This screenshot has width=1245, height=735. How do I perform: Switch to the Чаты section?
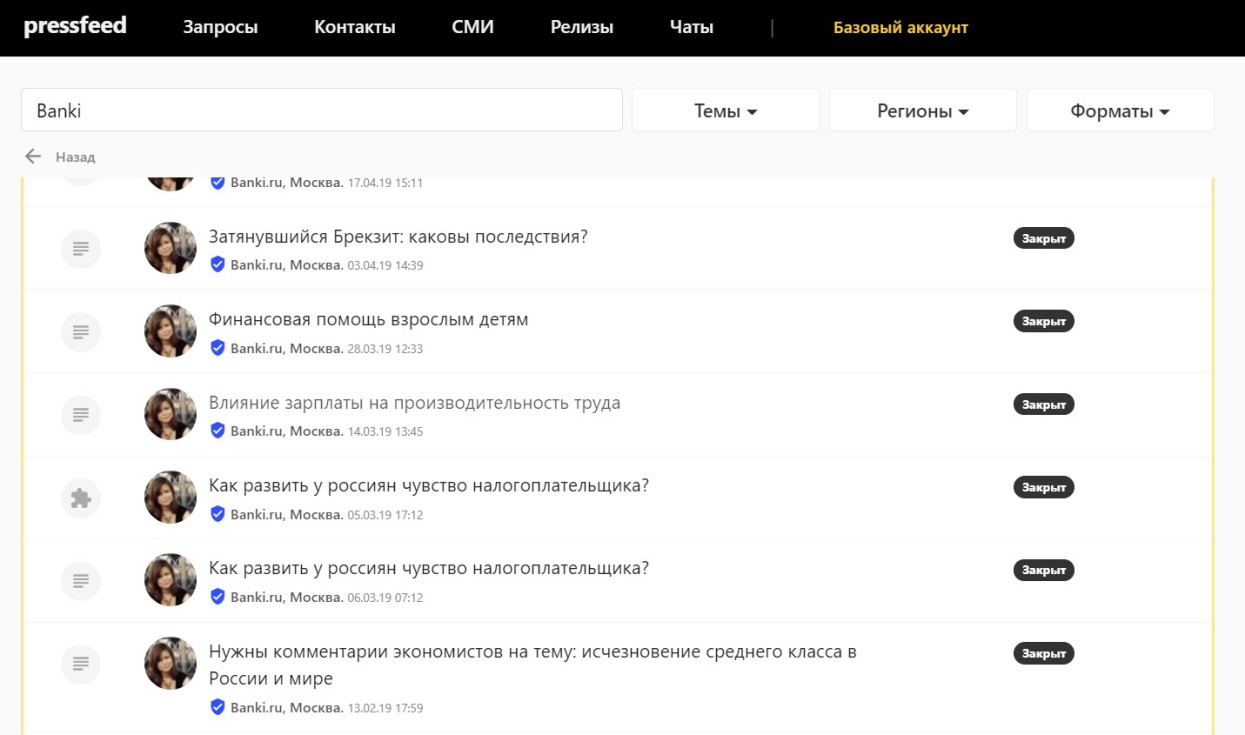click(x=691, y=27)
